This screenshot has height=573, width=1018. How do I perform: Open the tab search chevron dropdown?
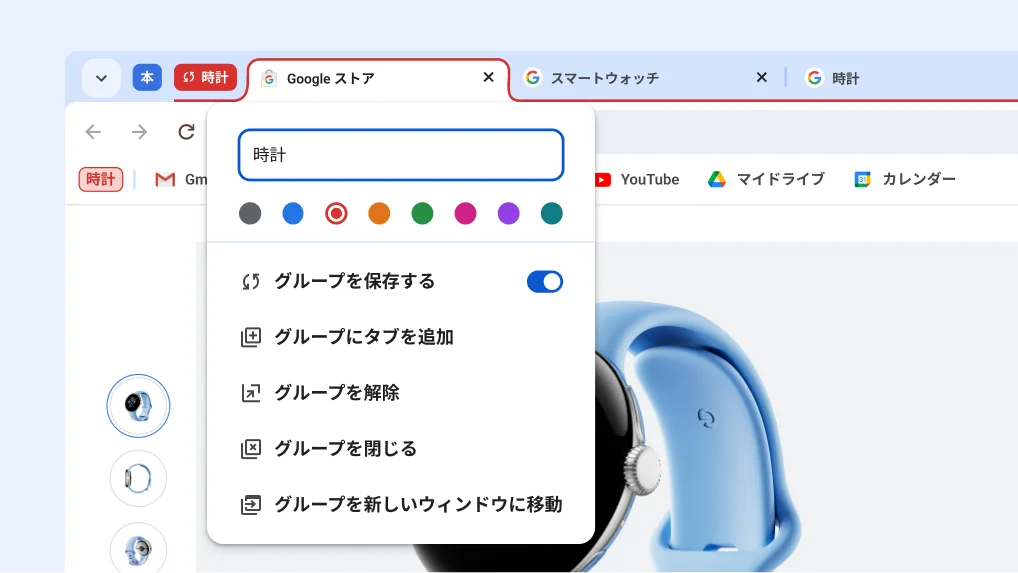click(x=101, y=78)
